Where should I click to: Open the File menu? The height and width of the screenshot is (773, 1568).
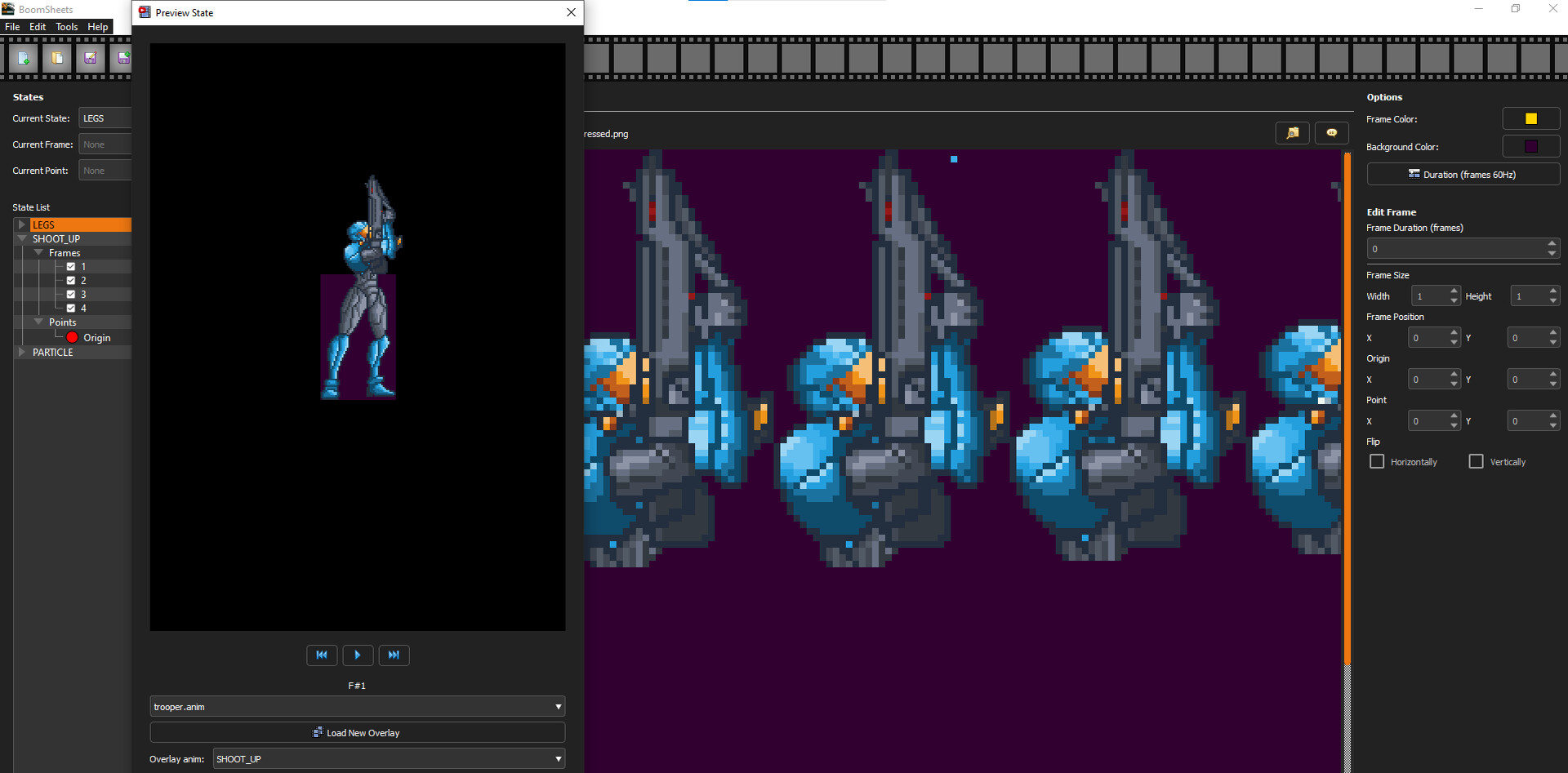point(12,27)
